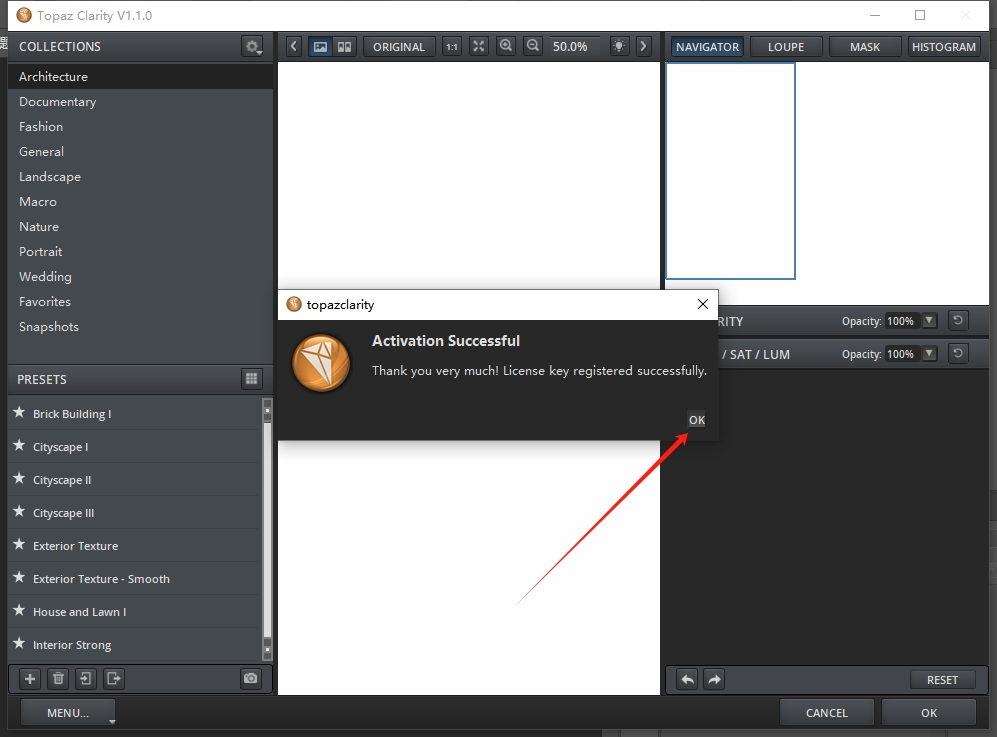Favorite the Interior Strong preset star
The height and width of the screenshot is (737, 997).
point(19,644)
